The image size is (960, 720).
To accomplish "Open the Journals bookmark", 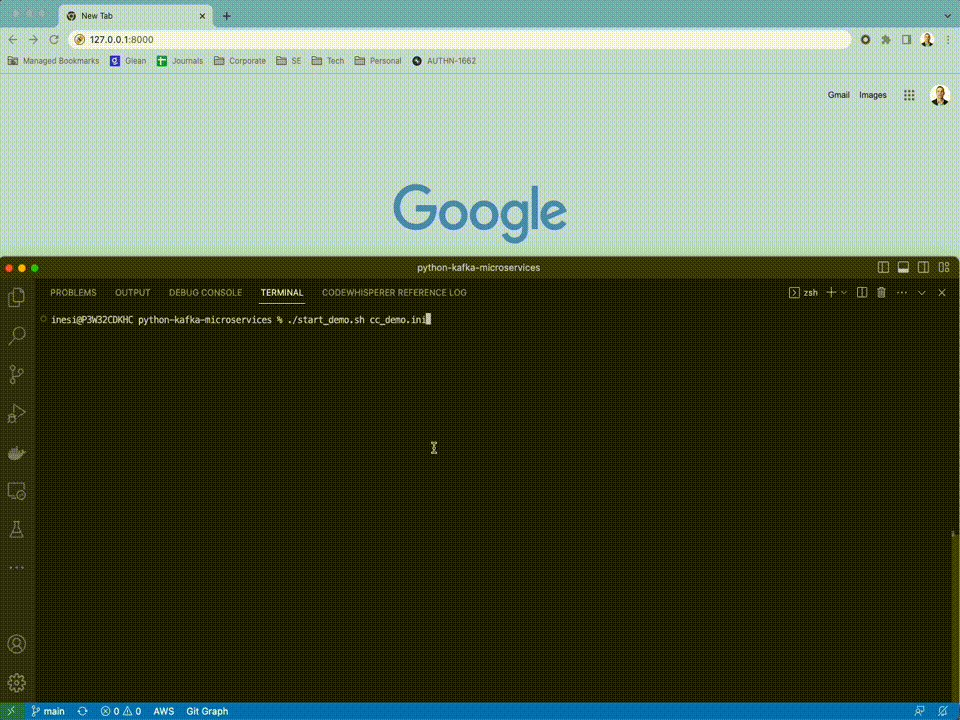I will 179,61.
